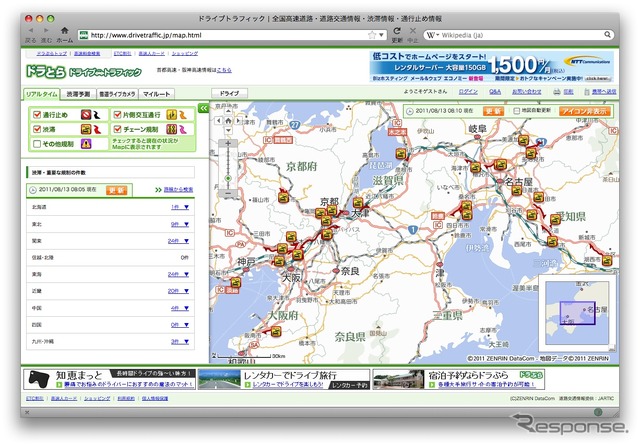Click the printer icon next to 印刷
Screen dimensions: 640x446
tap(557, 92)
